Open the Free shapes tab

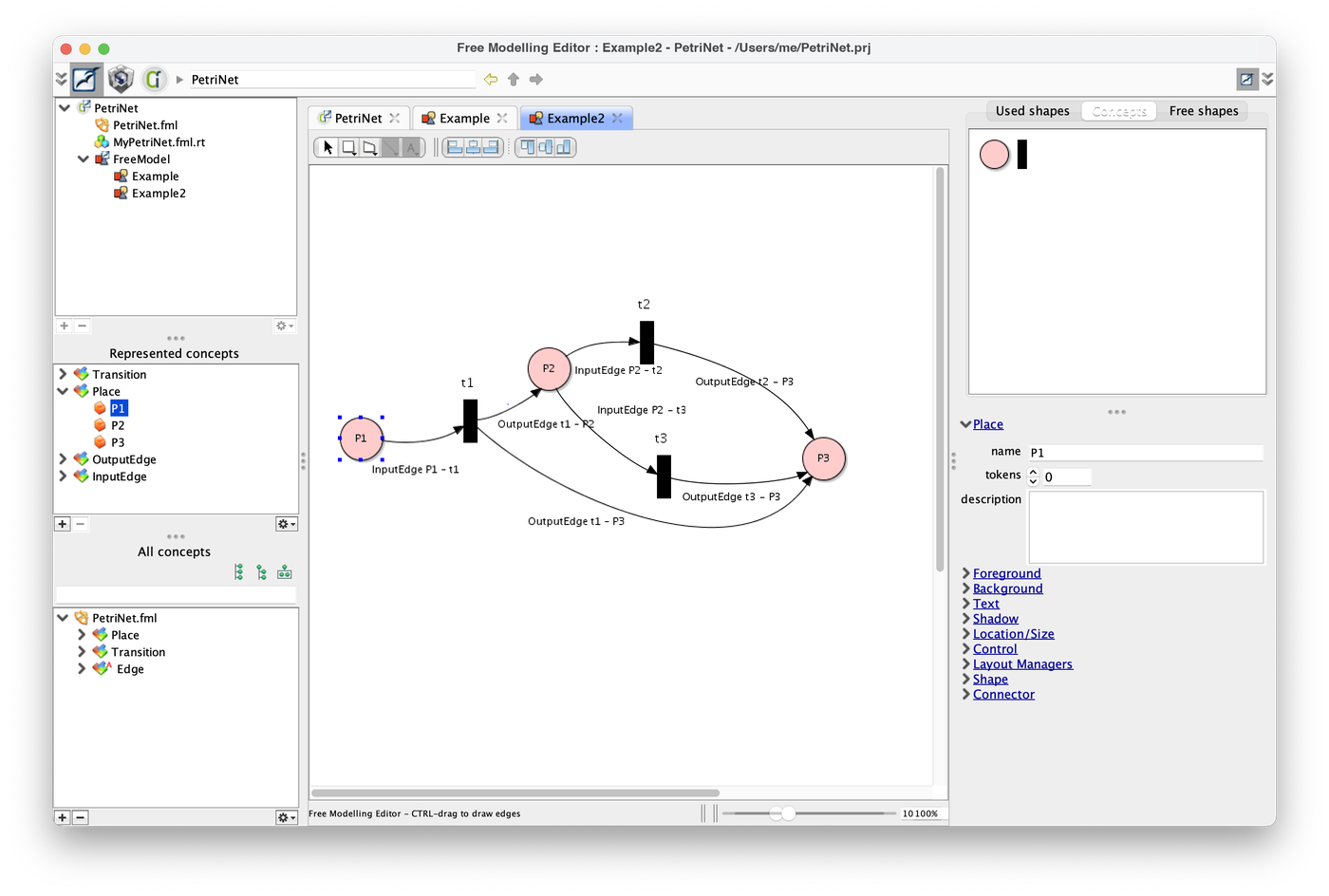1204,111
